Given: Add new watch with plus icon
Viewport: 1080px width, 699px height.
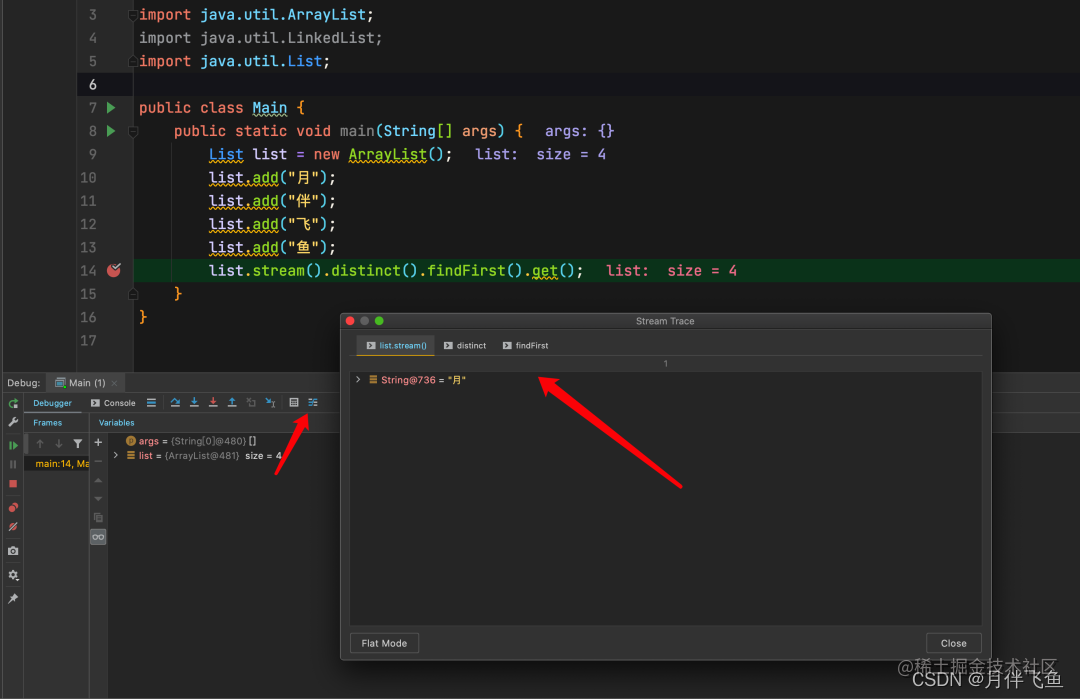Looking at the screenshot, I should (x=98, y=443).
